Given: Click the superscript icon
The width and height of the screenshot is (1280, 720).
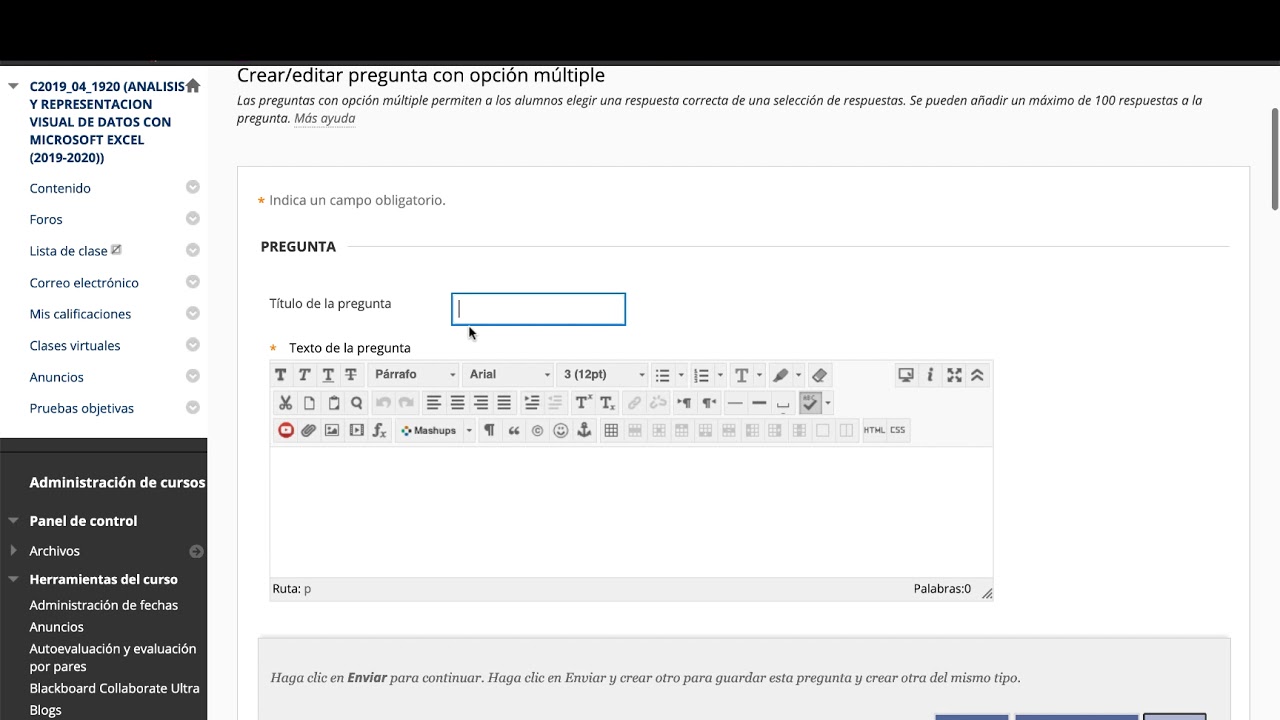Looking at the screenshot, I should (x=584, y=403).
